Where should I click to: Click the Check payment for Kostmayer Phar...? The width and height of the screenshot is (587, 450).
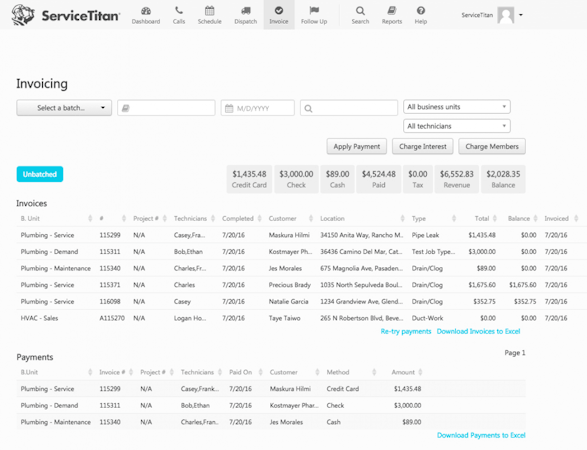tap(335, 405)
